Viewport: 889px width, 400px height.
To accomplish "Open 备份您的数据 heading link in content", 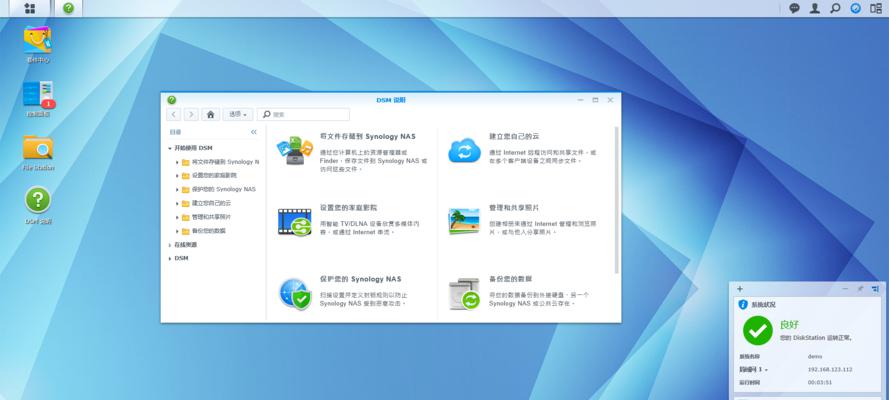I will (510, 279).
